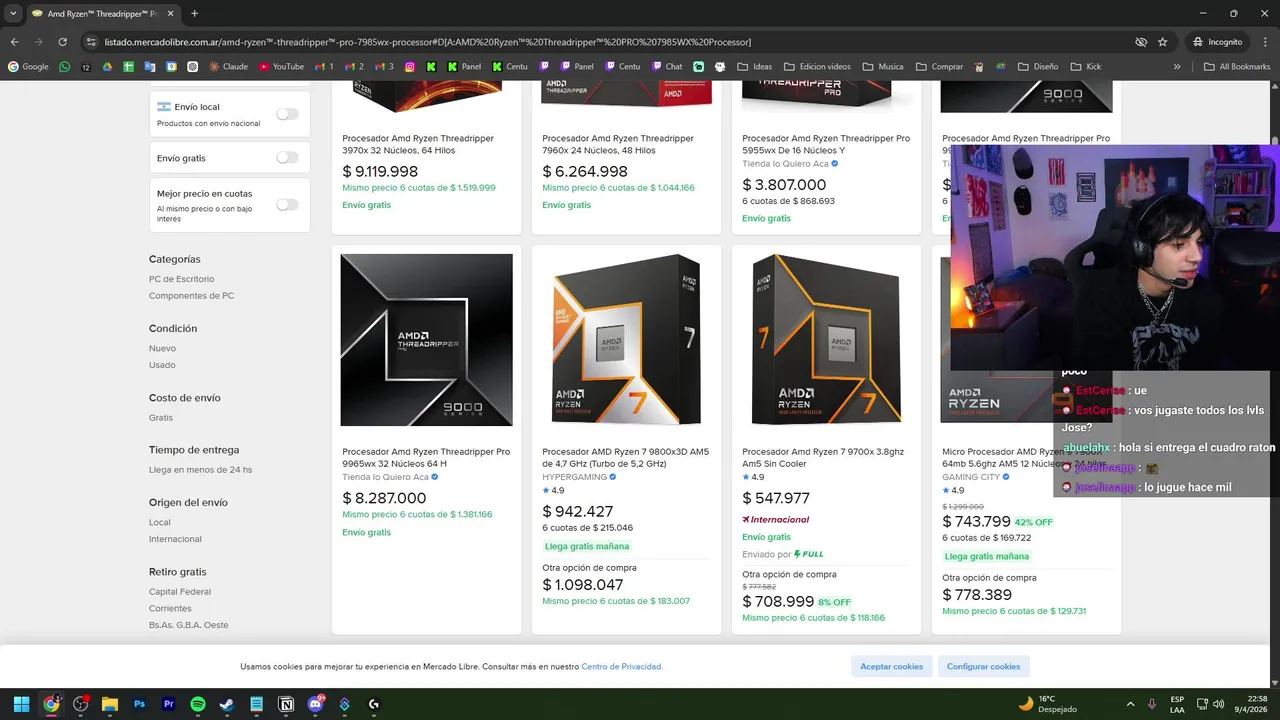The height and width of the screenshot is (720, 1280).
Task: Open Premiere Pro from the taskbar
Action: pyautogui.click(x=169, y=704)
